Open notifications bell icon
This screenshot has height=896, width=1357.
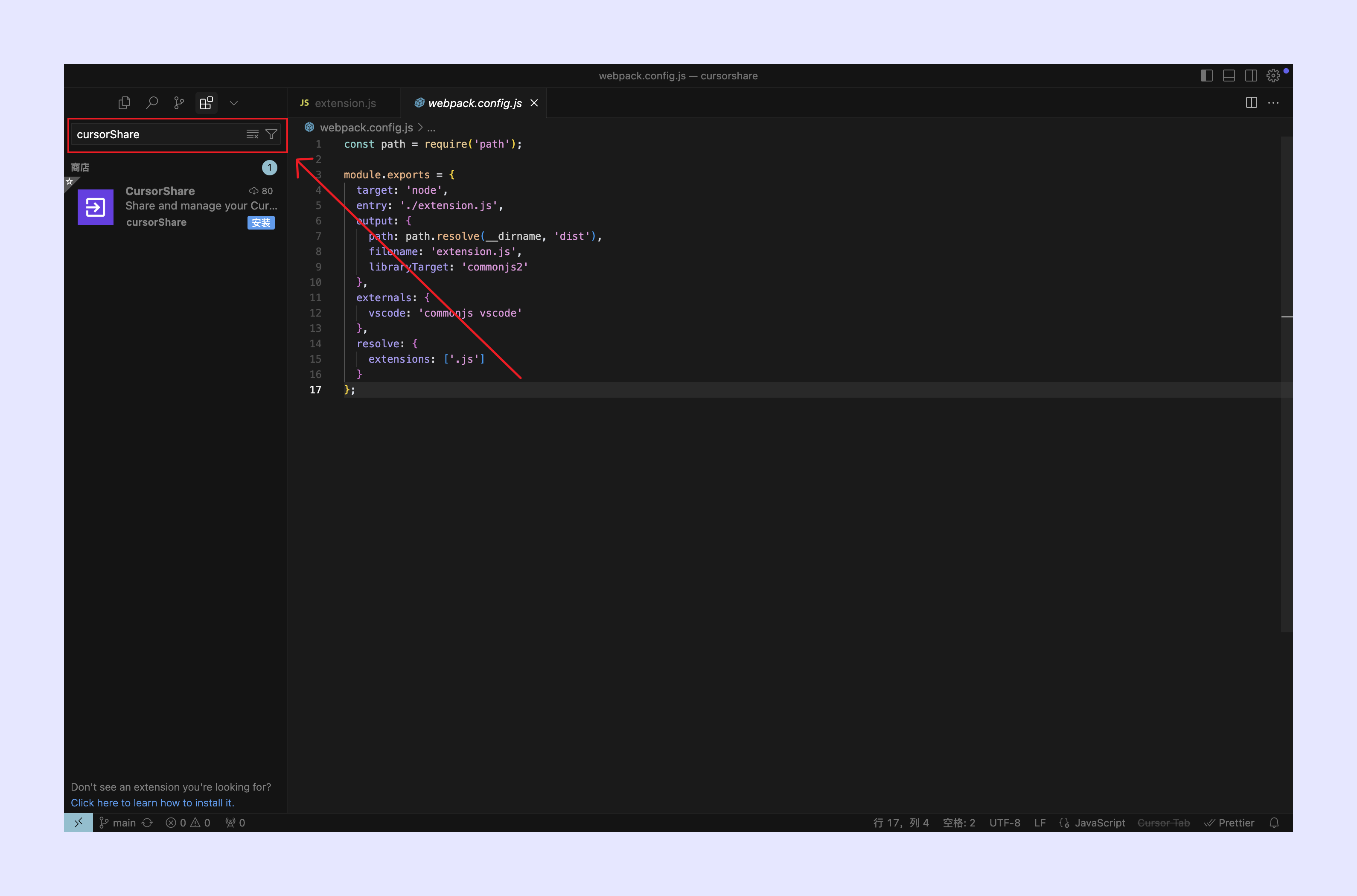(1274, 823)
